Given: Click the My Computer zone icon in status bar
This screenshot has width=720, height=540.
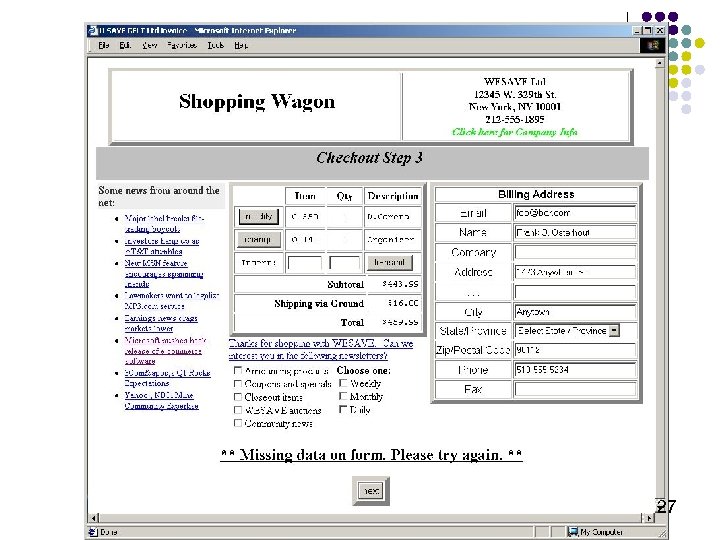Looking at the screenshot, I should (x=572, y=532).
